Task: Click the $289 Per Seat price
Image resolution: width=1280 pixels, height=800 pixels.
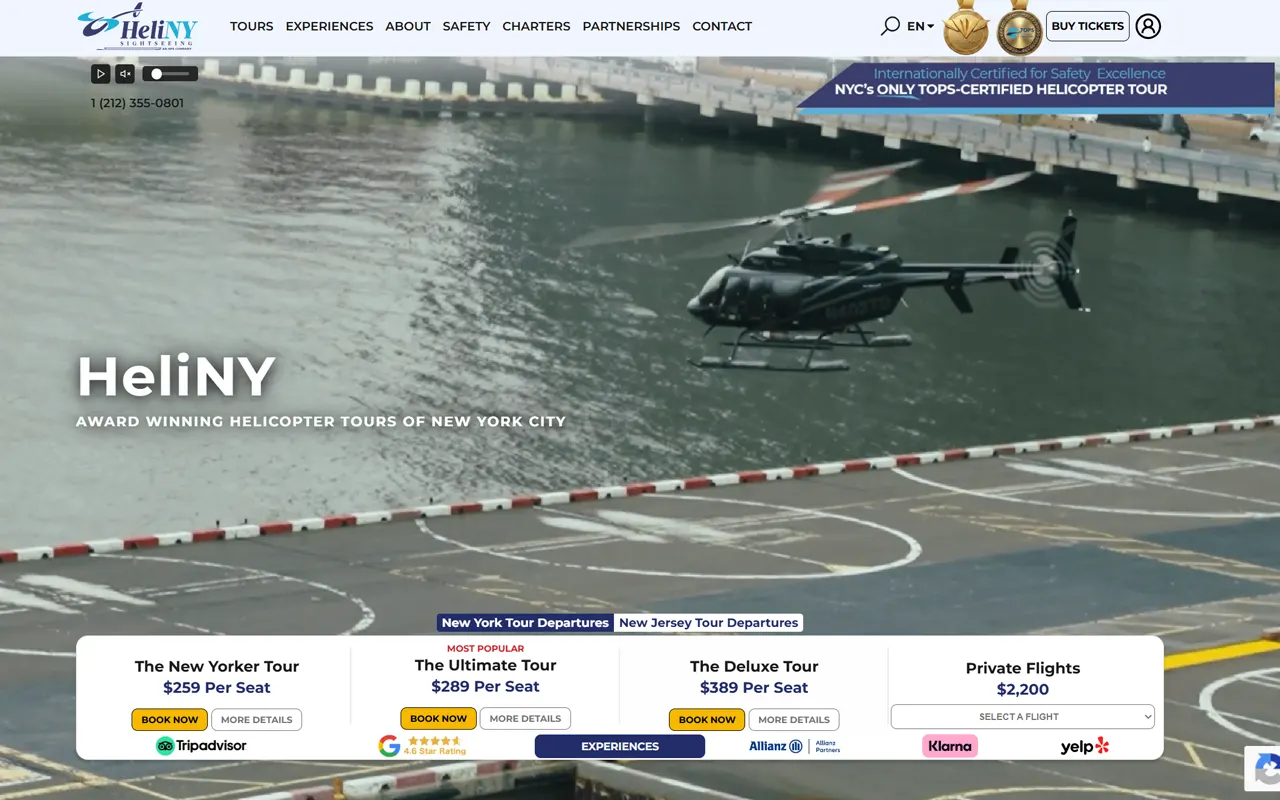Action: tap(485, 687)
